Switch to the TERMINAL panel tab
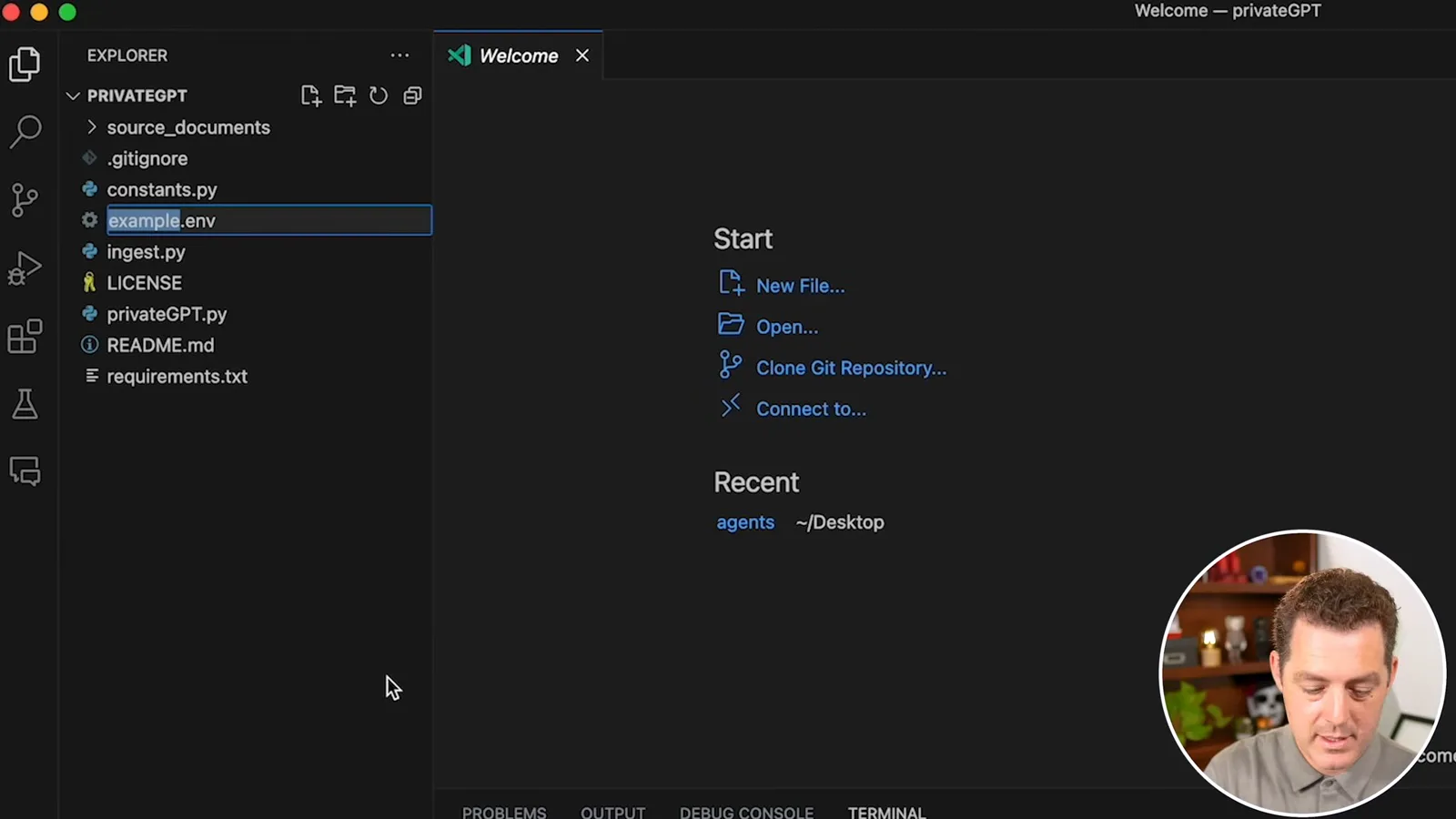The height and width of the screenshot is (819, 1456). [886, 812]
